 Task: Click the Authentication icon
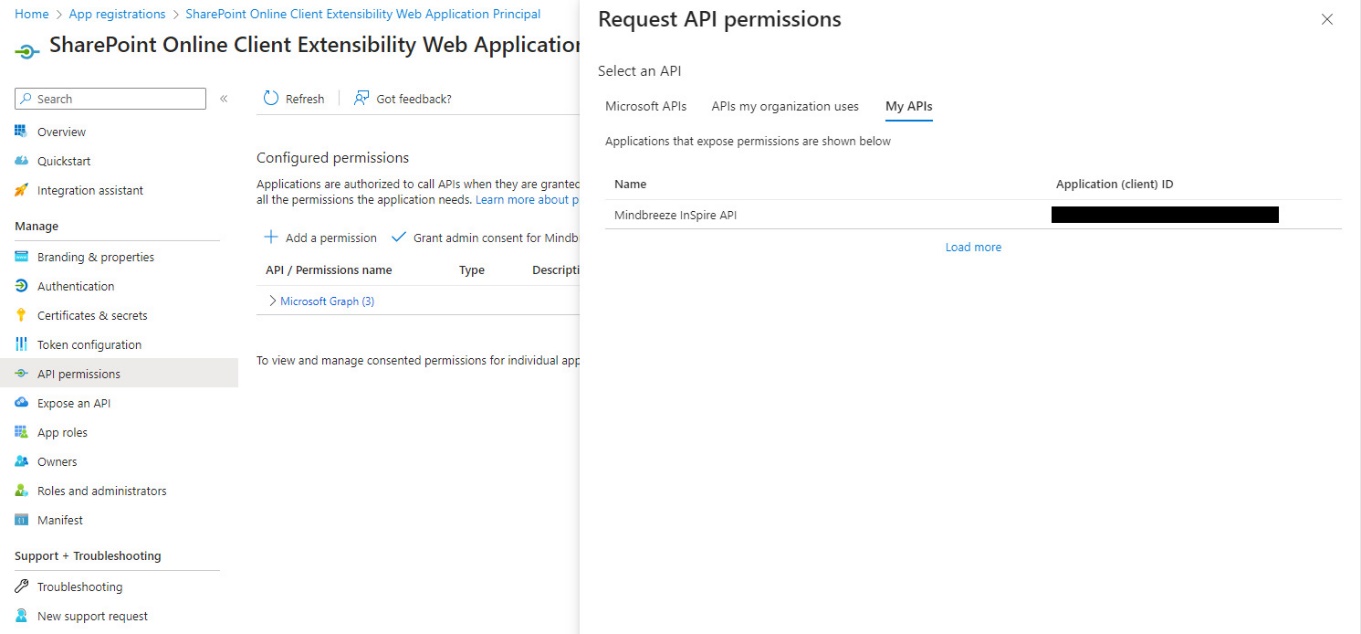click(21, 286)
